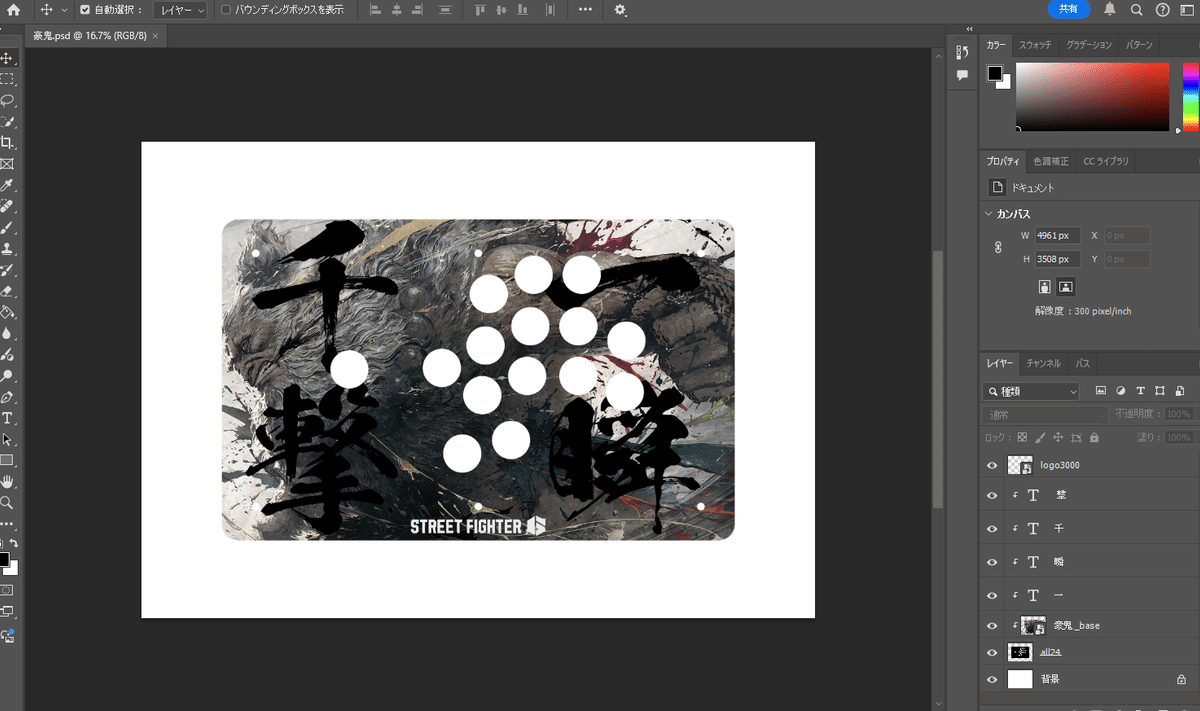
Task: Open the レイヤー auto-select target dropdown
Action: click(181, 10)
